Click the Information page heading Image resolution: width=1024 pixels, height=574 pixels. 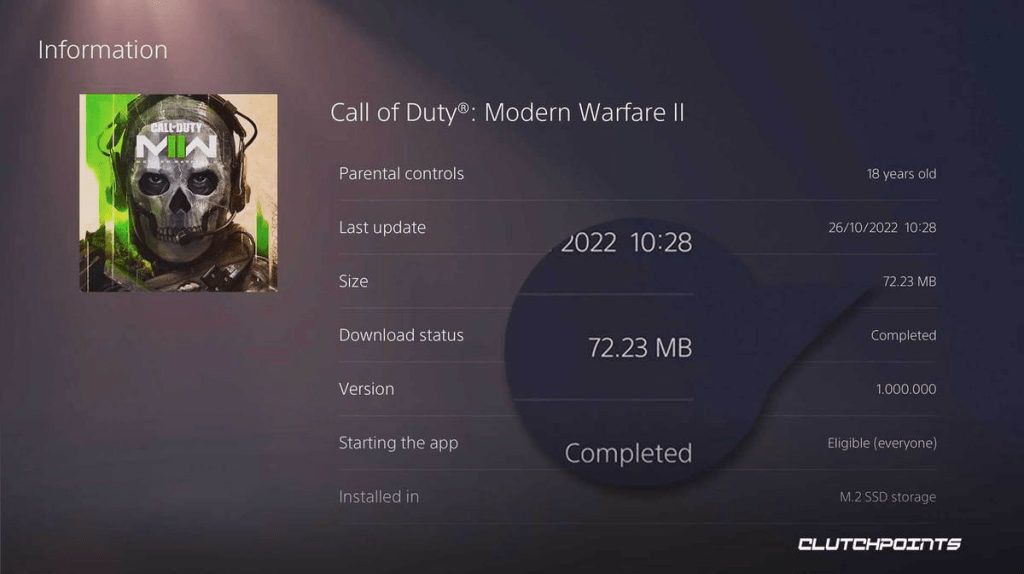click(x=103, y=50)
